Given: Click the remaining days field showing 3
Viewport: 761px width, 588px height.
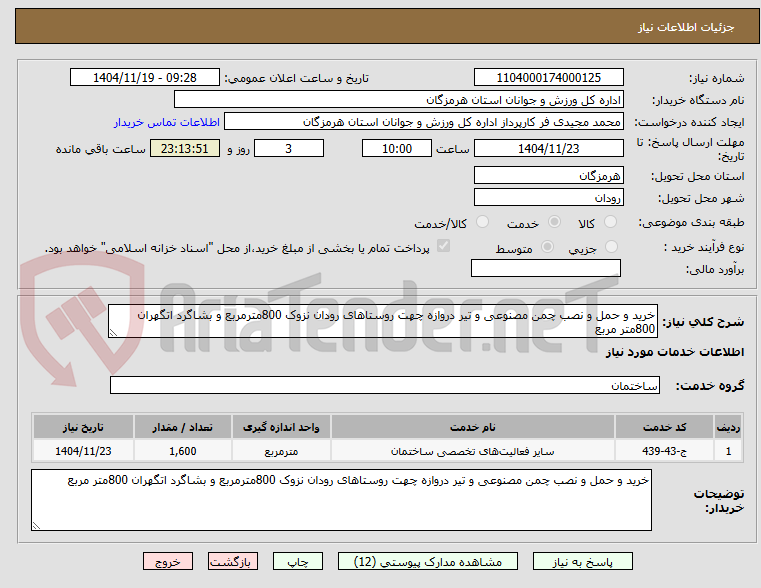Looking at the screenshot, I should [x=289, y=148].
